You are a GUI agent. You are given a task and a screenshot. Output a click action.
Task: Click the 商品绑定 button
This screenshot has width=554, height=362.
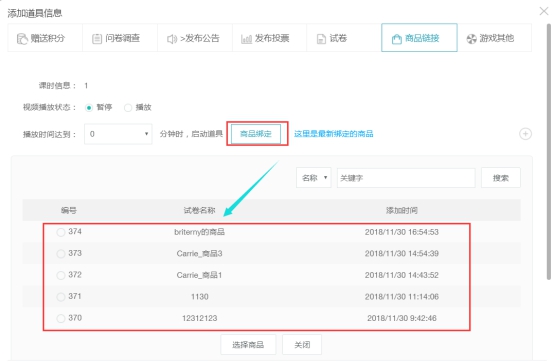click(x=256, y=134)
